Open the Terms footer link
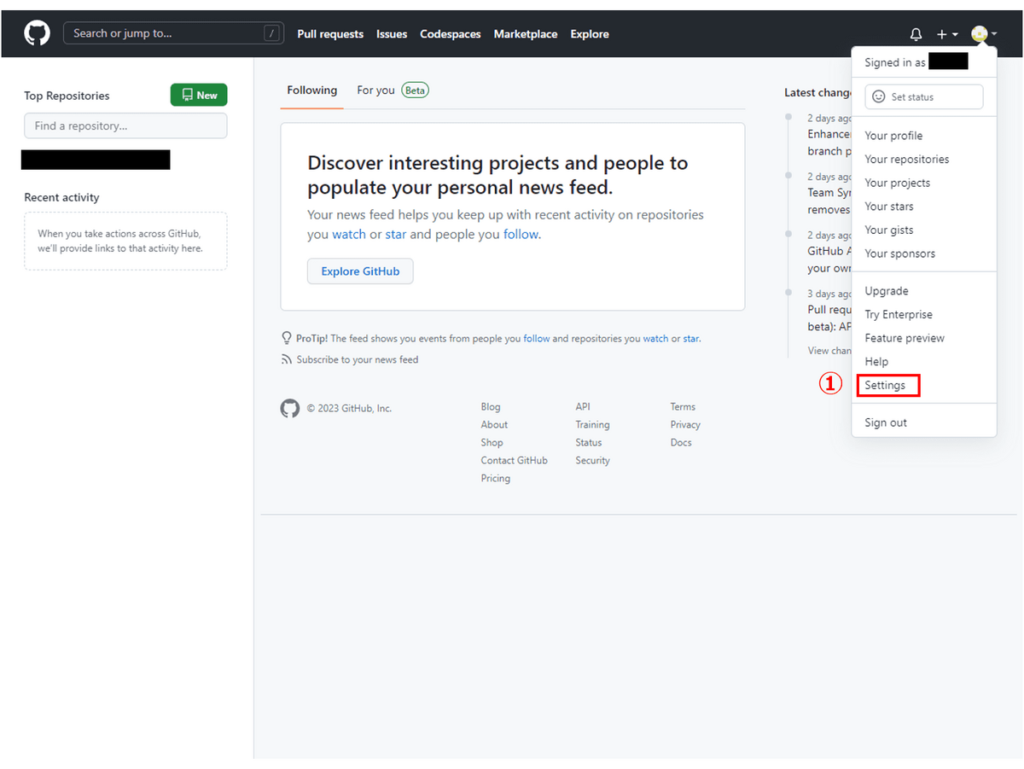This screenshot has height=769, width=1024. 682,406
